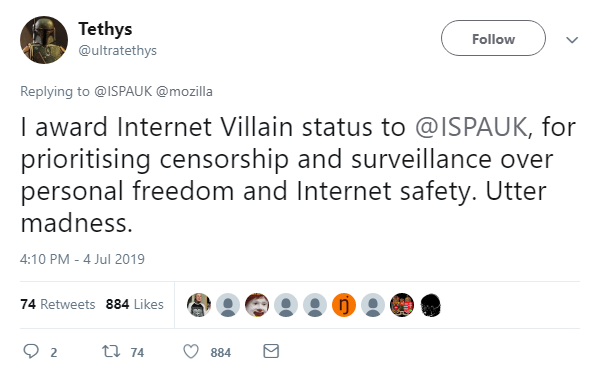Click the Tethys display name
Screen dimensions: 600x374
[x=105, y=29]
